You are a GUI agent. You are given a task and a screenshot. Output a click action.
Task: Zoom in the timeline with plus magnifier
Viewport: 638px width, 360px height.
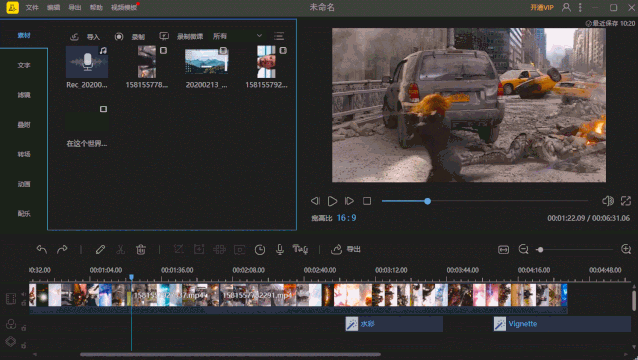[626, 249]
